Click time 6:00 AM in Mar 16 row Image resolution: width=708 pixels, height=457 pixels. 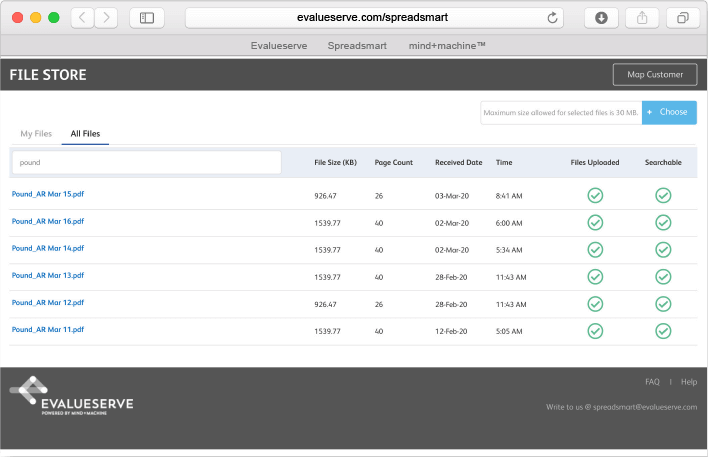pyautogui.click(x=509, y=223)
